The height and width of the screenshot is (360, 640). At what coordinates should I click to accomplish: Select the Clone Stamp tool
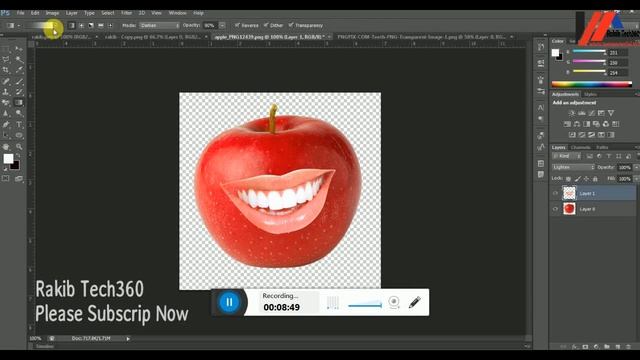(6, 92)
